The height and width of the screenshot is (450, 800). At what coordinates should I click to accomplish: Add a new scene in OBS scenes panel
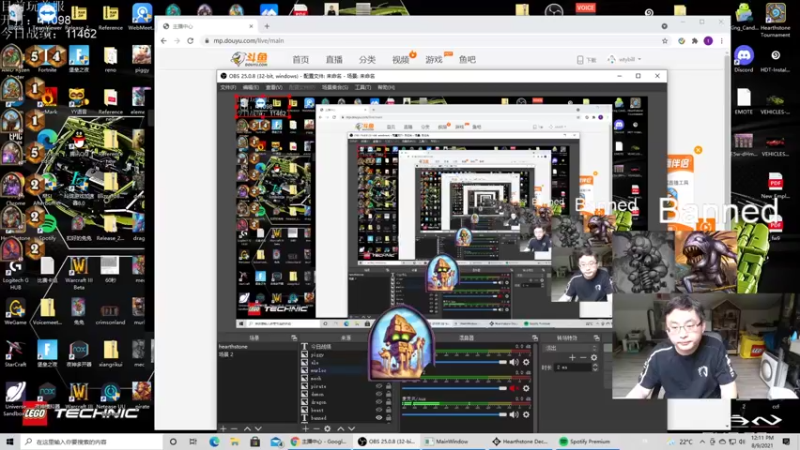(x=223, y=429)
